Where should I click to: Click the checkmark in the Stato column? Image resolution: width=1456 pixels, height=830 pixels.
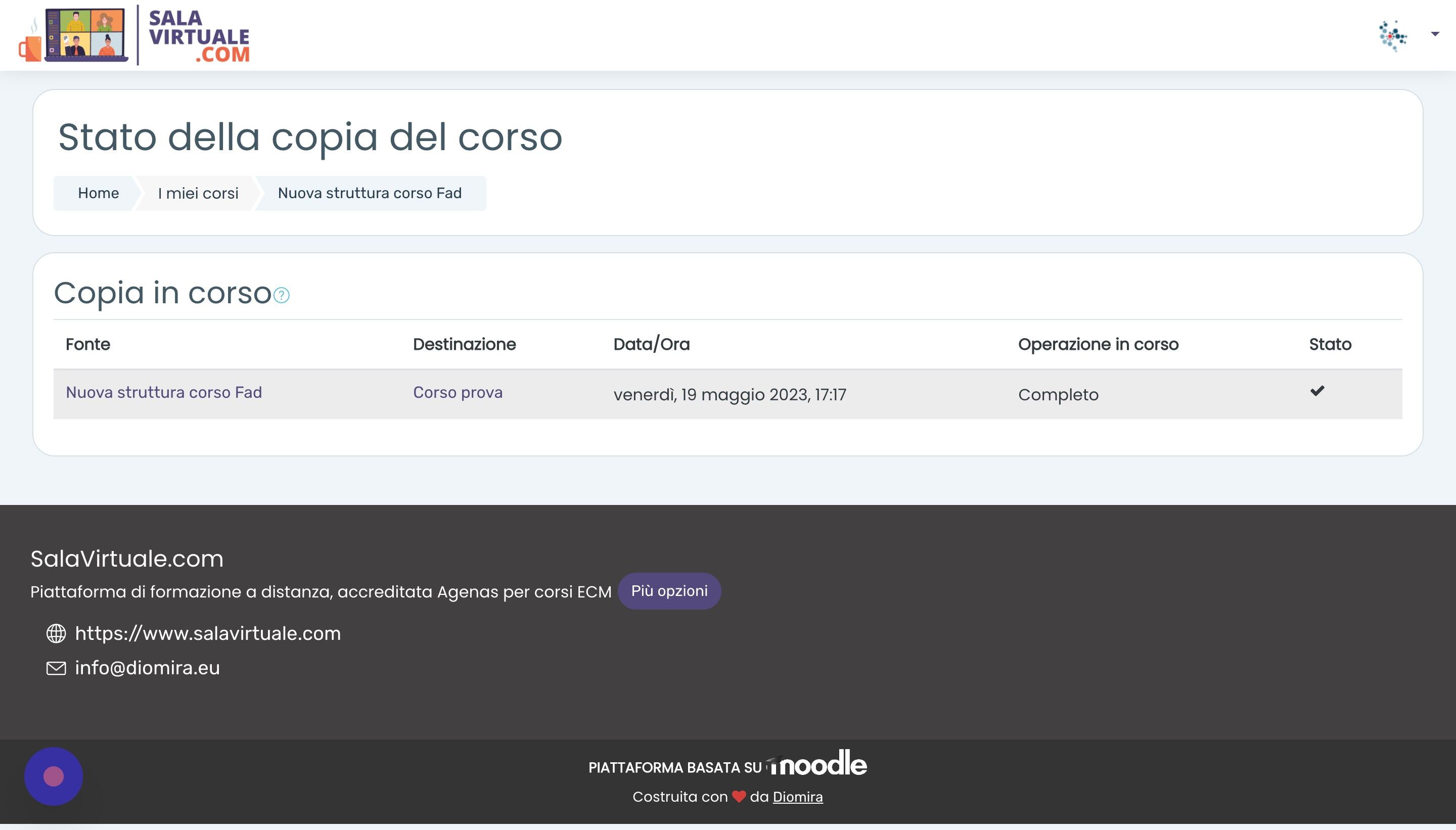tap(1317, 391)
